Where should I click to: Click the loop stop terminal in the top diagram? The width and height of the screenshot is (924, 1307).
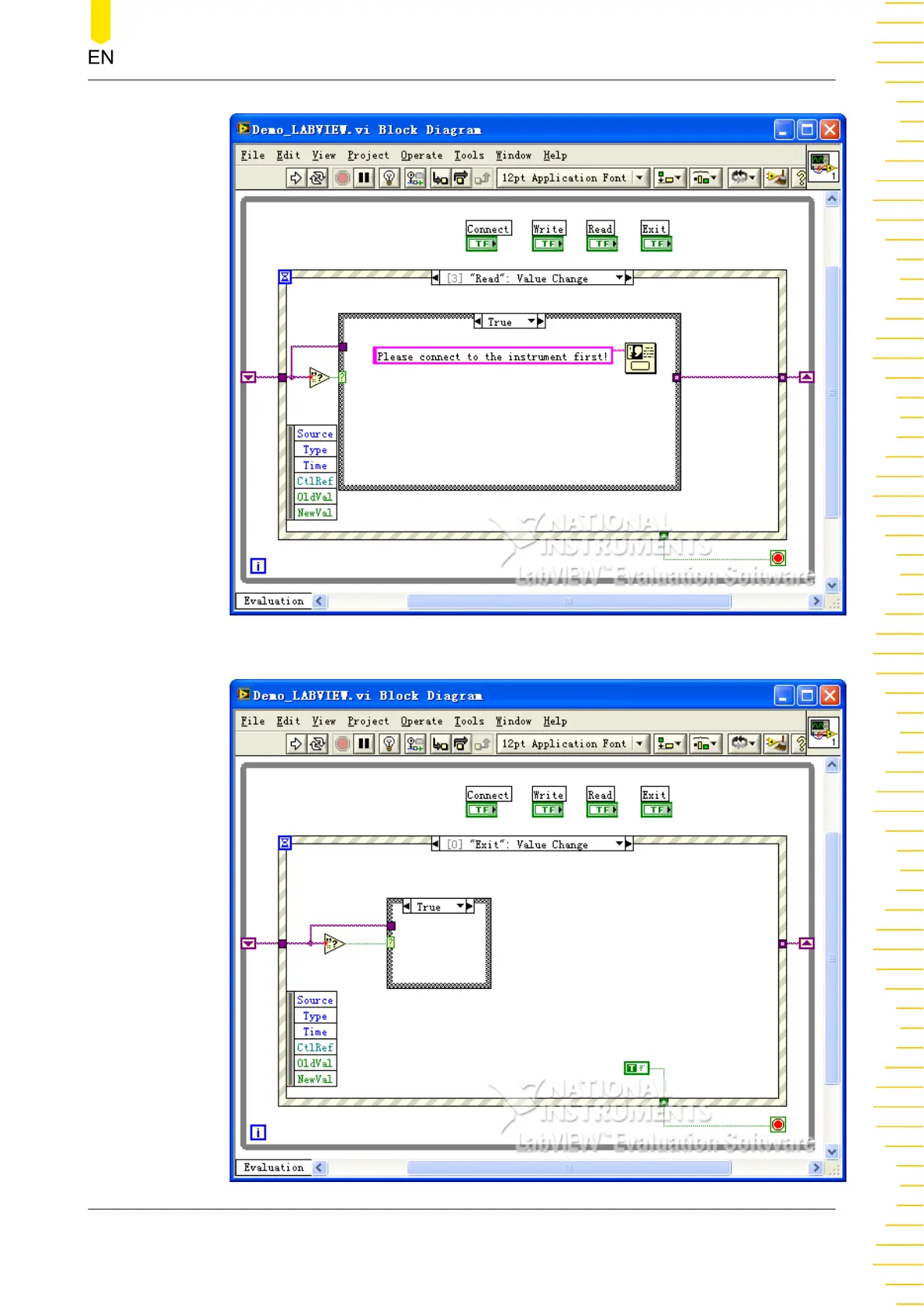(778, 558)
